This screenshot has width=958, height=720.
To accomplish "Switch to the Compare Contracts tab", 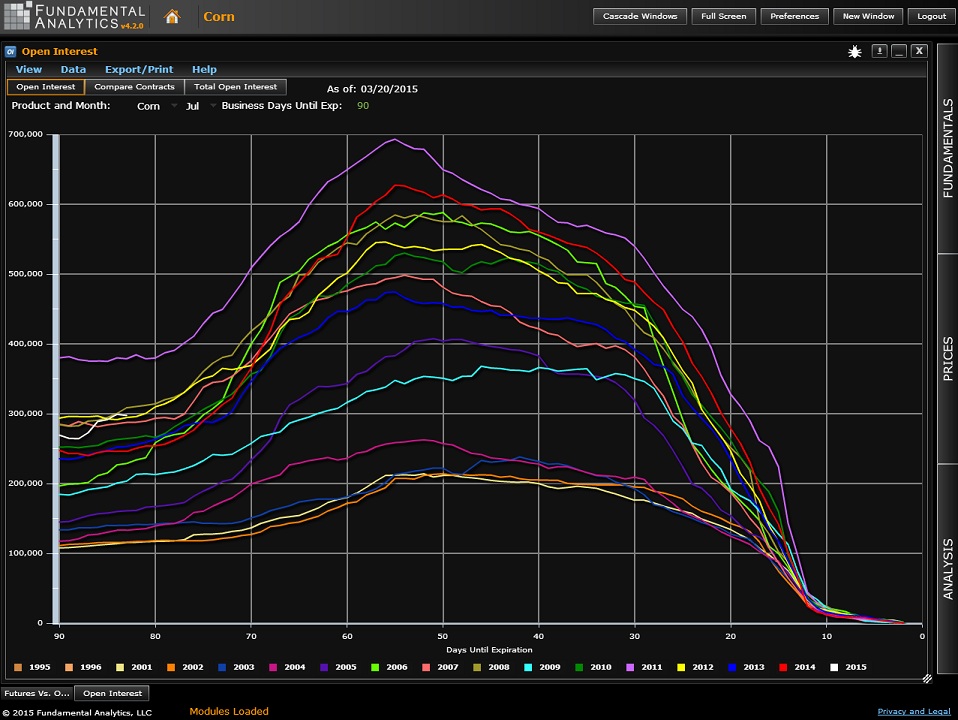I will (x=134, y=87).
